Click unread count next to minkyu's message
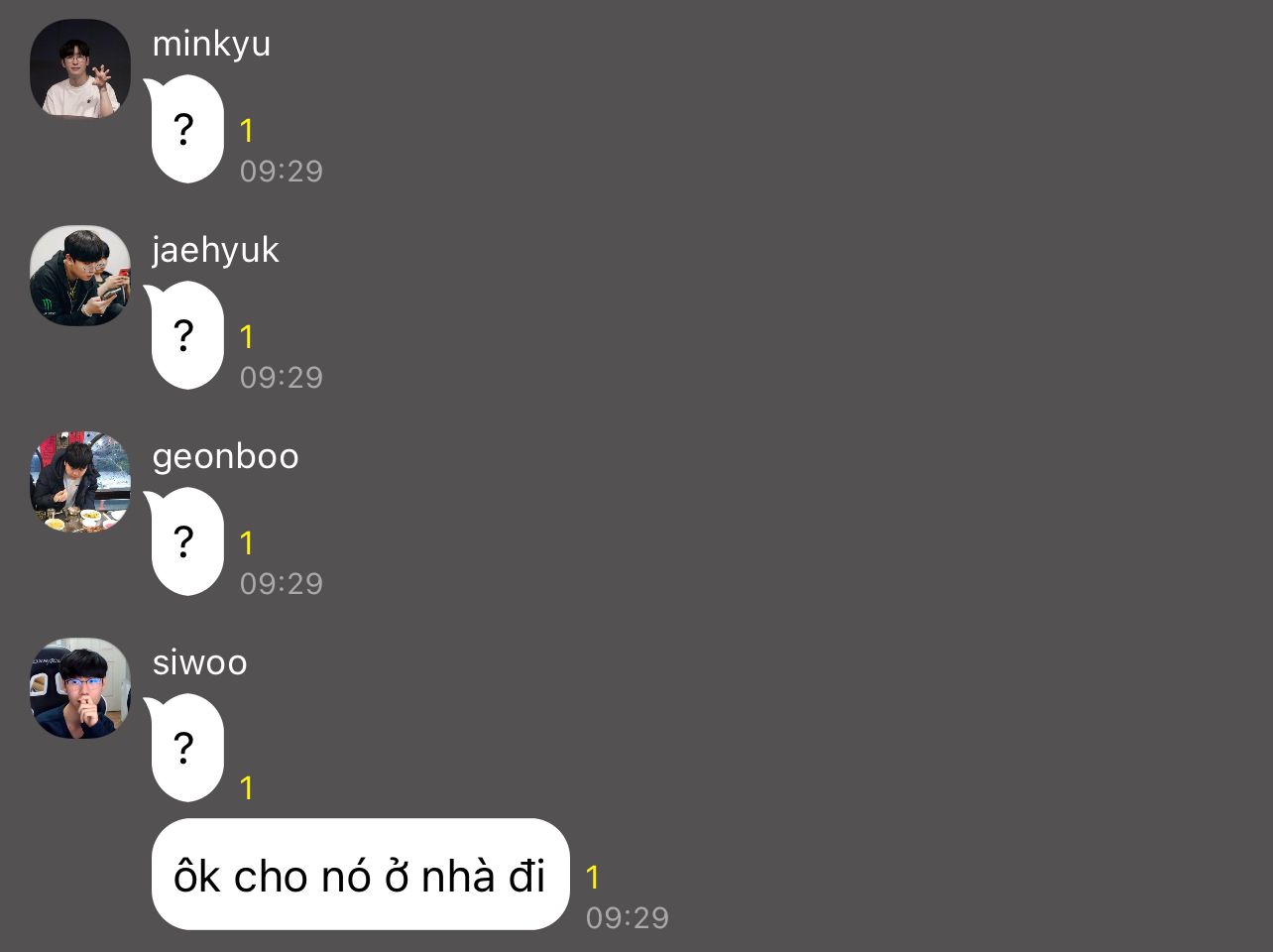The width and height of the screenshot is (1273, 952). click(247, 131)
